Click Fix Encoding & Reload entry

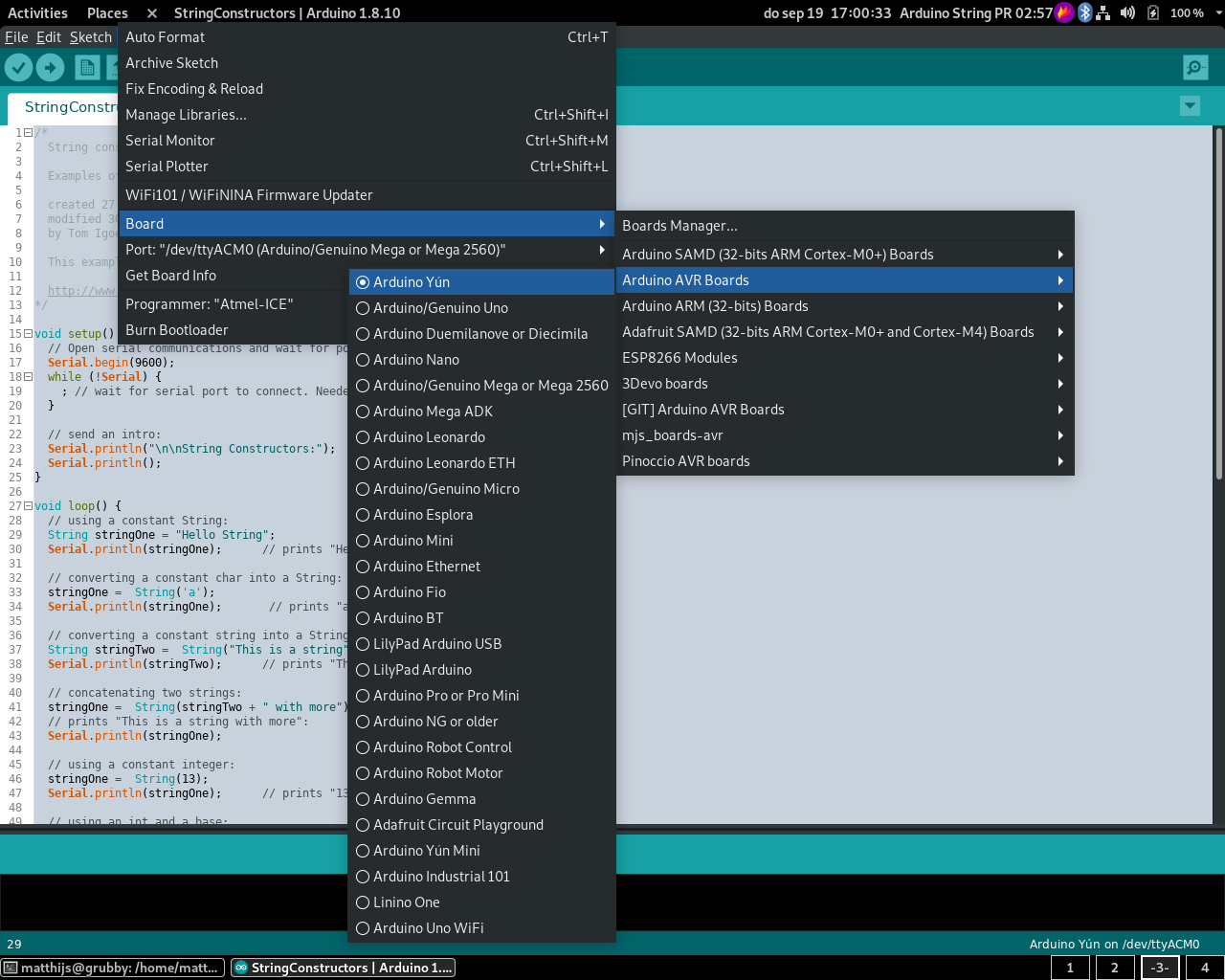pyautogui.click(x=367, y=89)
